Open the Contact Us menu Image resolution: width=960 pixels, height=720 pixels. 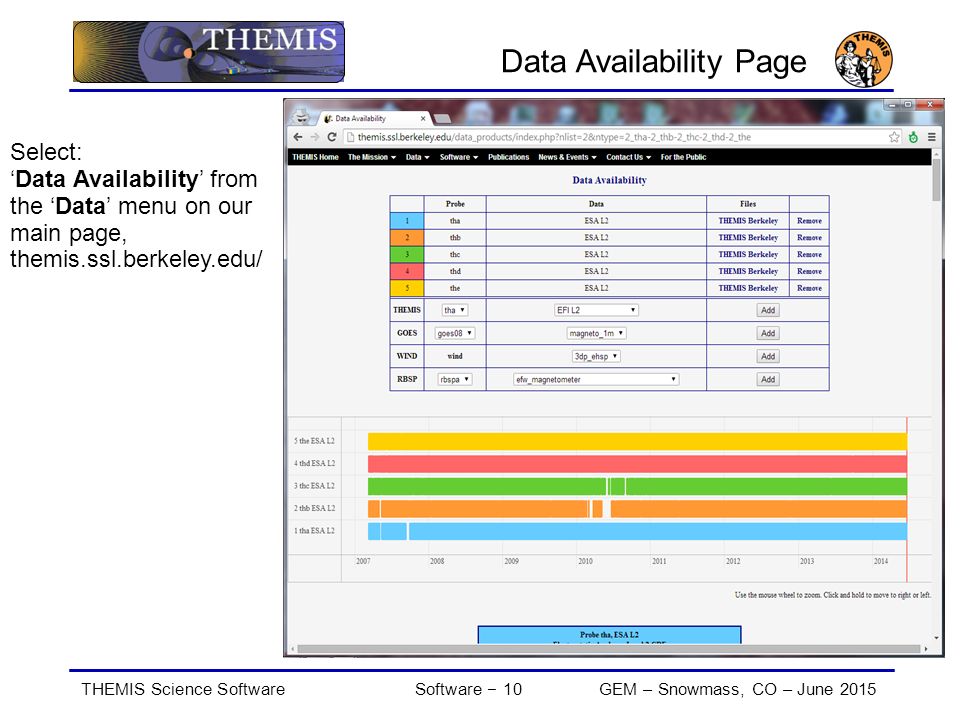coord(628,157)
